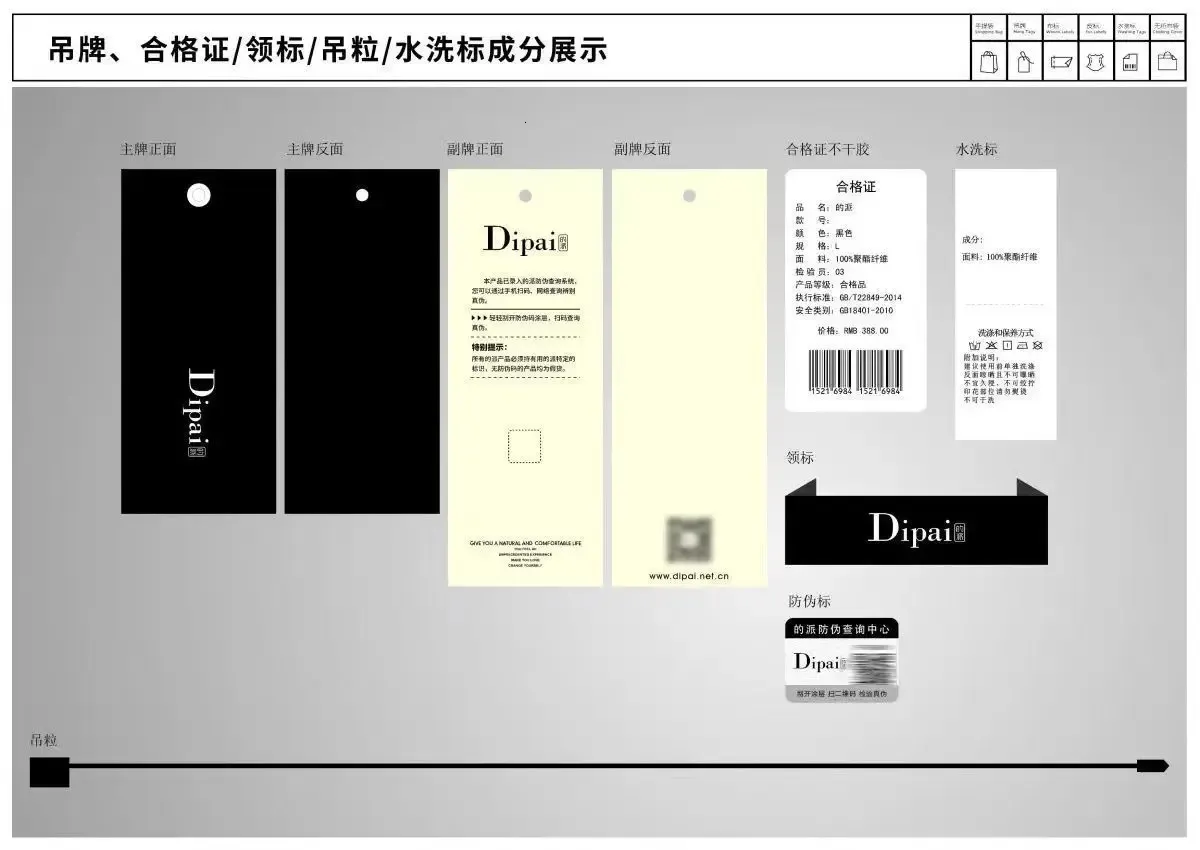This screenshot has height=850, width=1200.
Task: Click the Washing Tags barcode icon
Action: (x=1131, y=64)
